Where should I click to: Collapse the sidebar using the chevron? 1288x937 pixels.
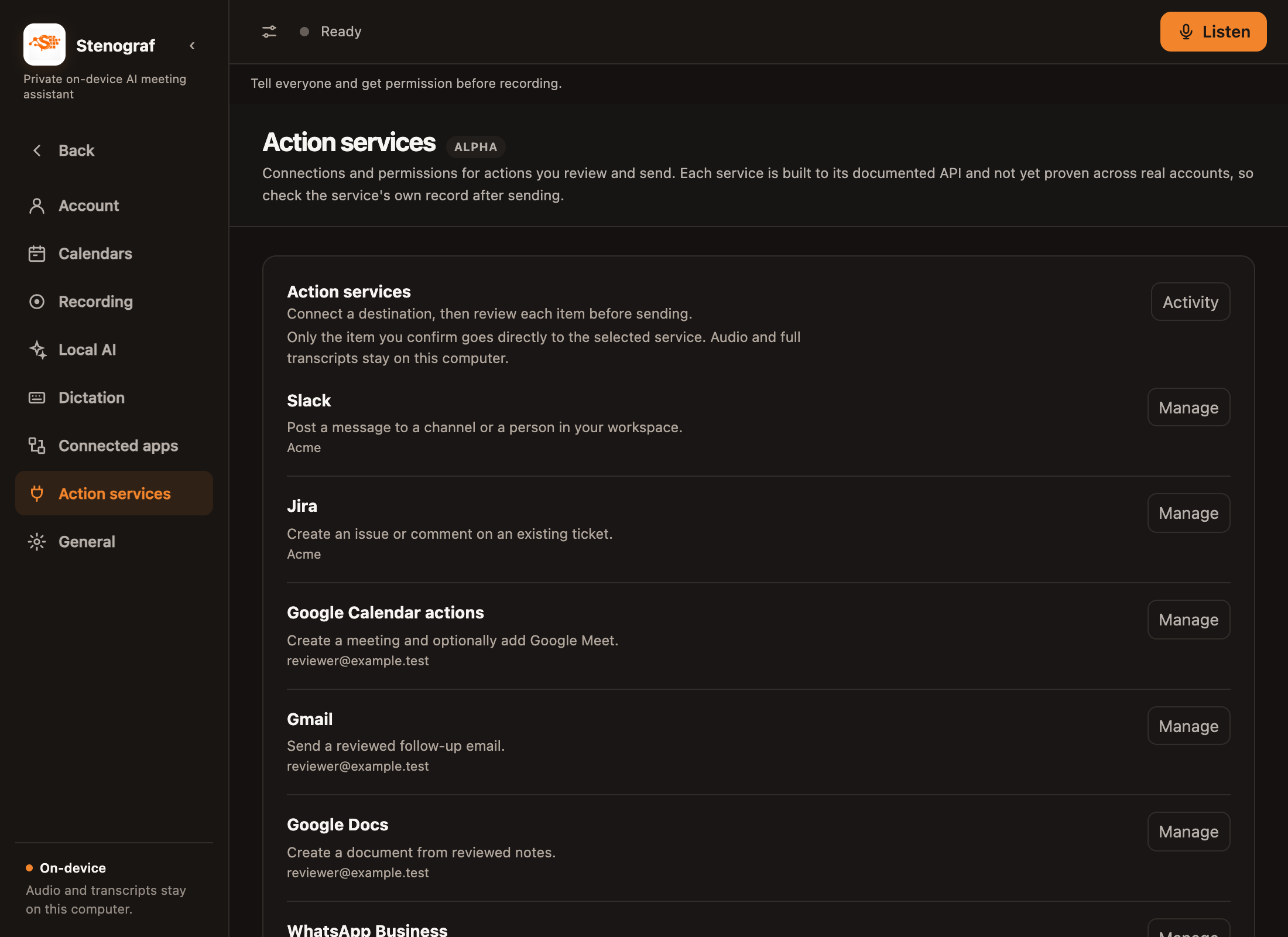(x=192, y=46)
